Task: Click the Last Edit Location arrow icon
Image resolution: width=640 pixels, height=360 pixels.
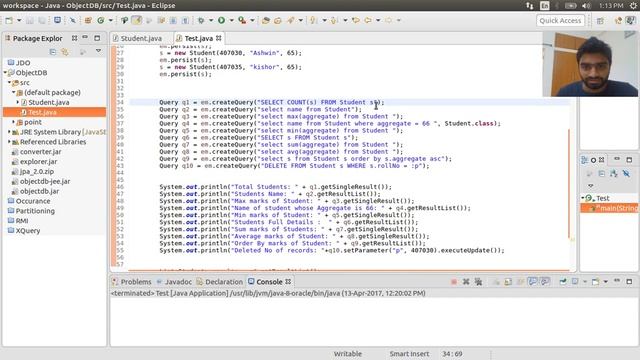Action: (x=356, y=20)
